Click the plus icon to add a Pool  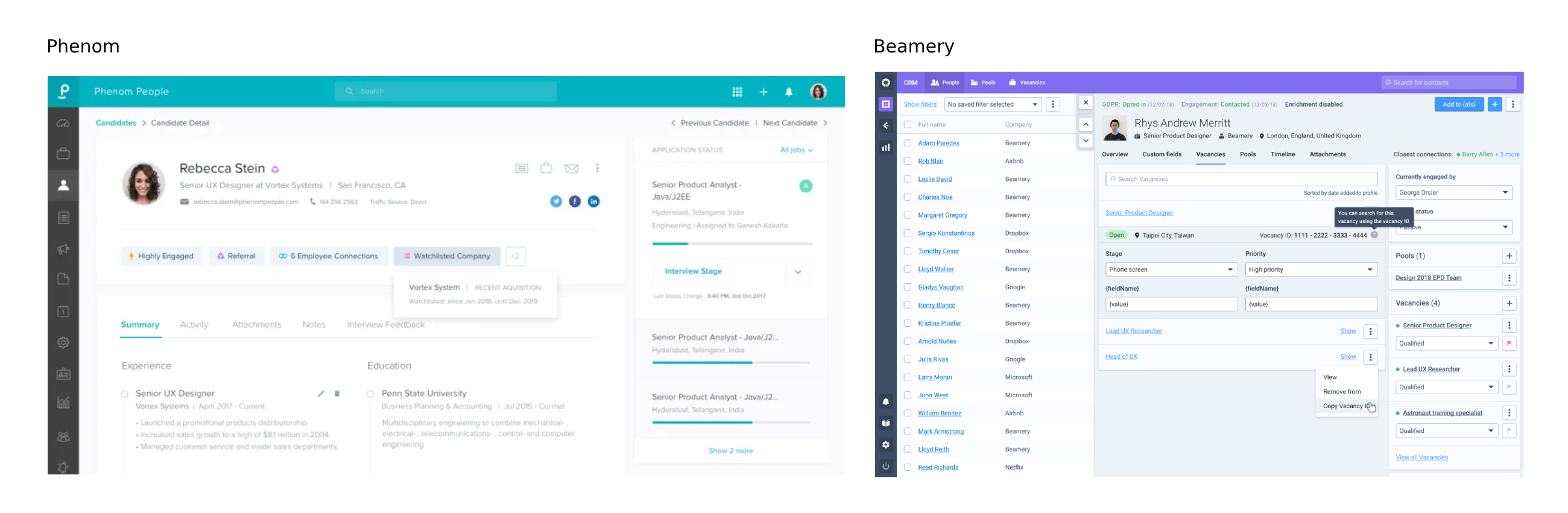[x=1508, y=256]
